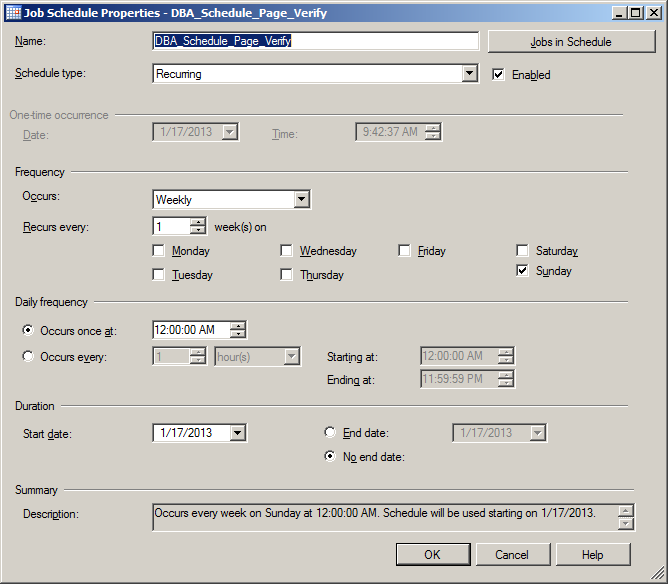Enable the Wednesday checkbox

[x=287, y=251]
